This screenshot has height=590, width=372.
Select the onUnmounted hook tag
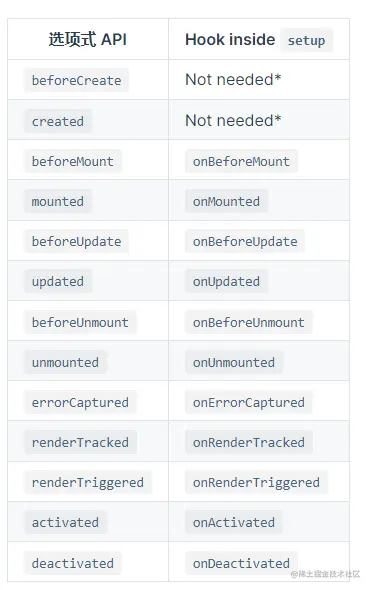click(x=234, y=362)
